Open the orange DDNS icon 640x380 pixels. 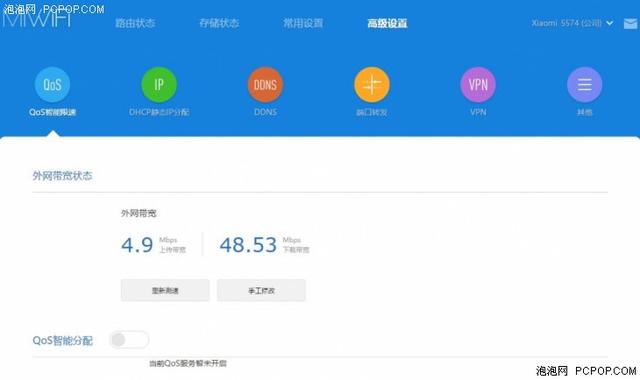point(265,85)
